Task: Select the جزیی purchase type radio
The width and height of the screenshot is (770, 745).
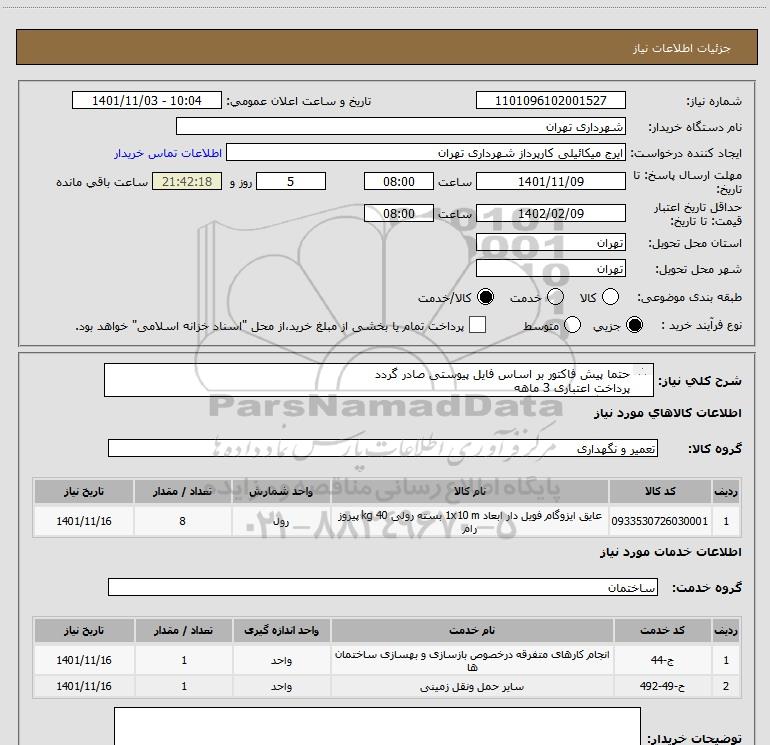Action: click(634, 325)
